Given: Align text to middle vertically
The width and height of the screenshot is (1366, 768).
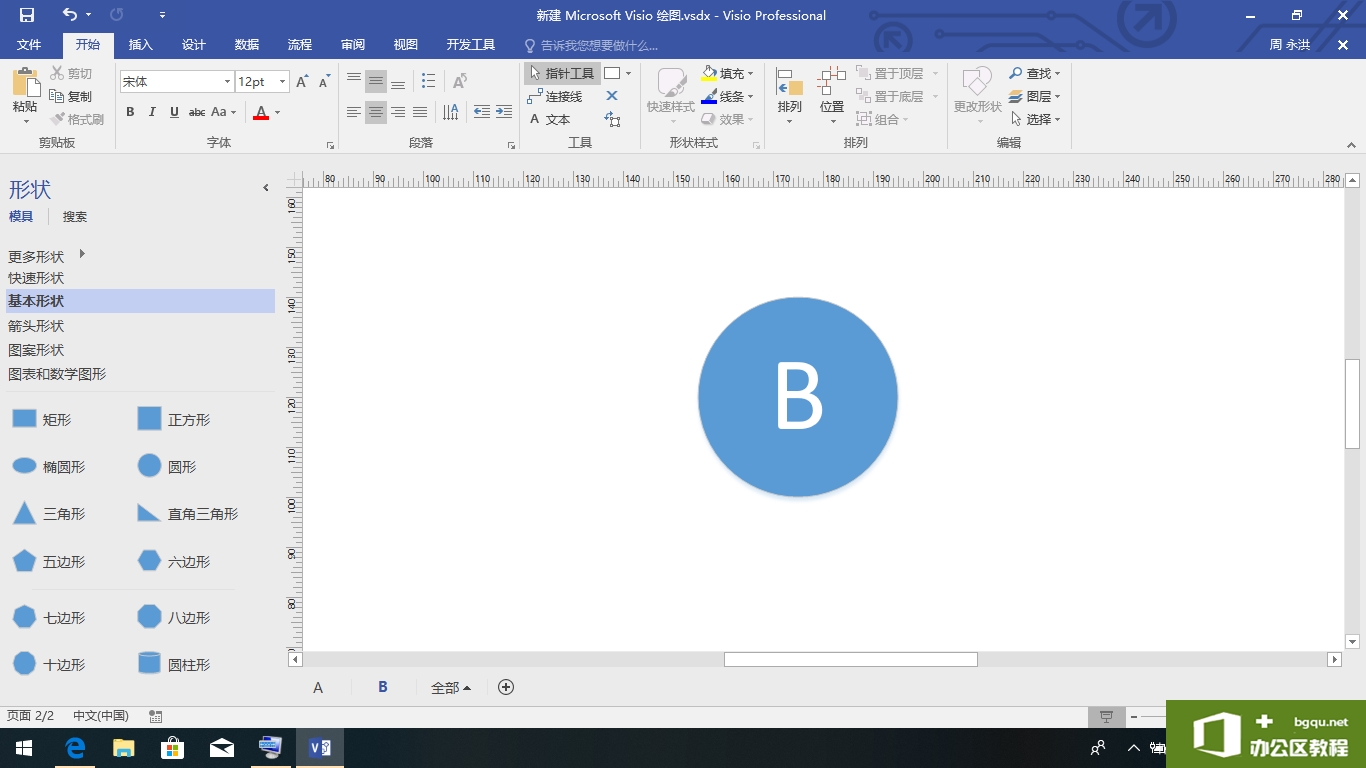Looking at the screenshot, I should point(376,81).
